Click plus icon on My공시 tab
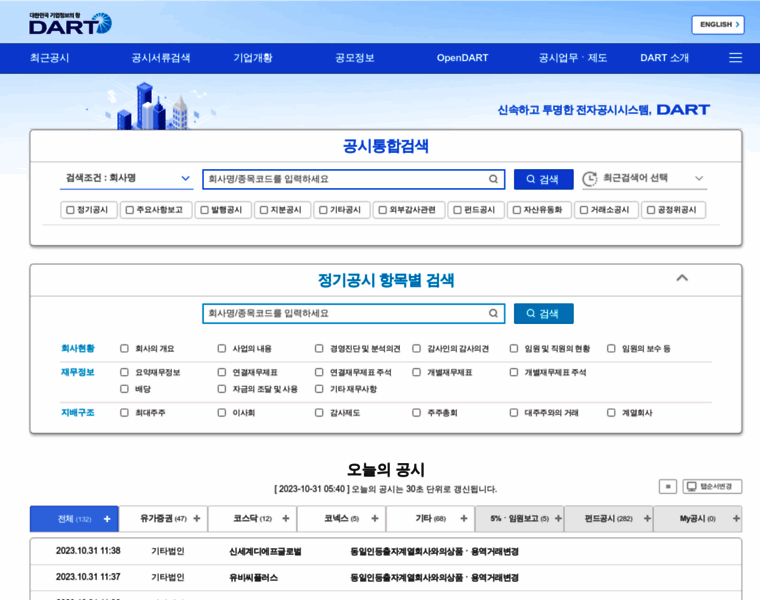The height and width of the screenshot is (600, 760). click(x=736, y=519)
